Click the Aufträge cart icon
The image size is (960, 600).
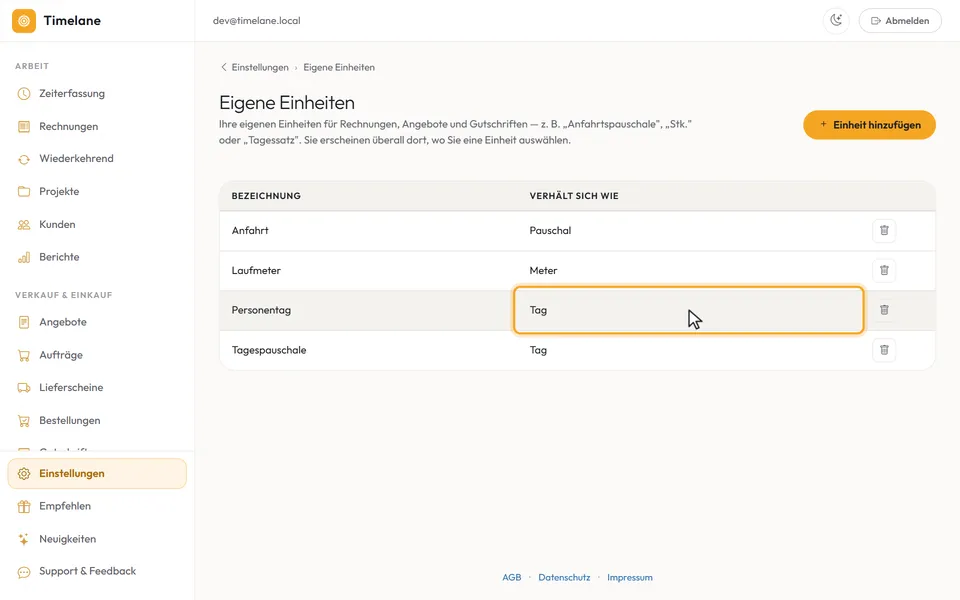tap(24, 355)
